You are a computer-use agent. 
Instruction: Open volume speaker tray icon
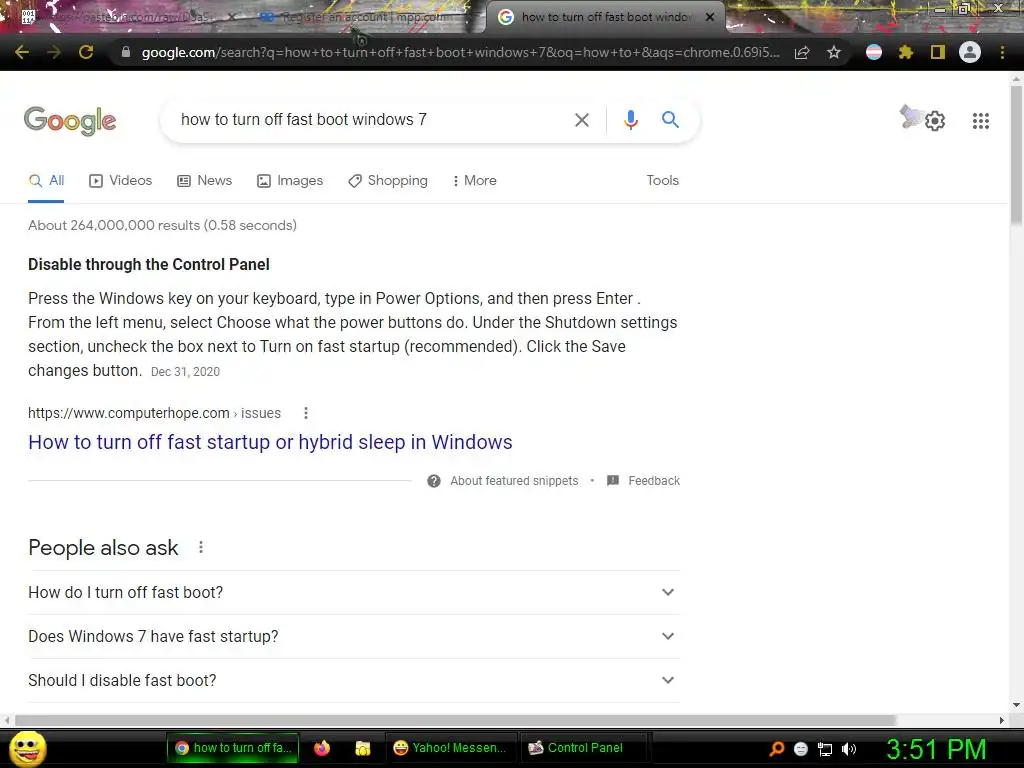tap(849, 749)
